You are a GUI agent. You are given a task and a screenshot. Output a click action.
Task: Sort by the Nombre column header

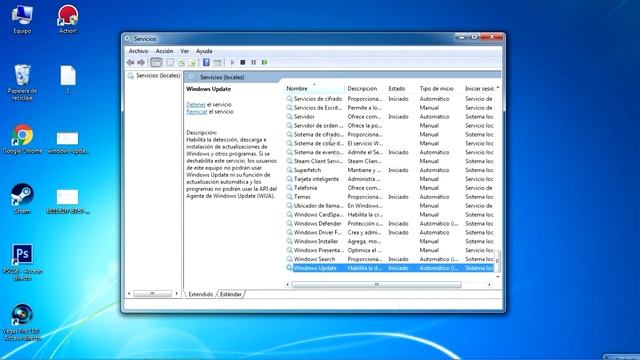[314, 88]
